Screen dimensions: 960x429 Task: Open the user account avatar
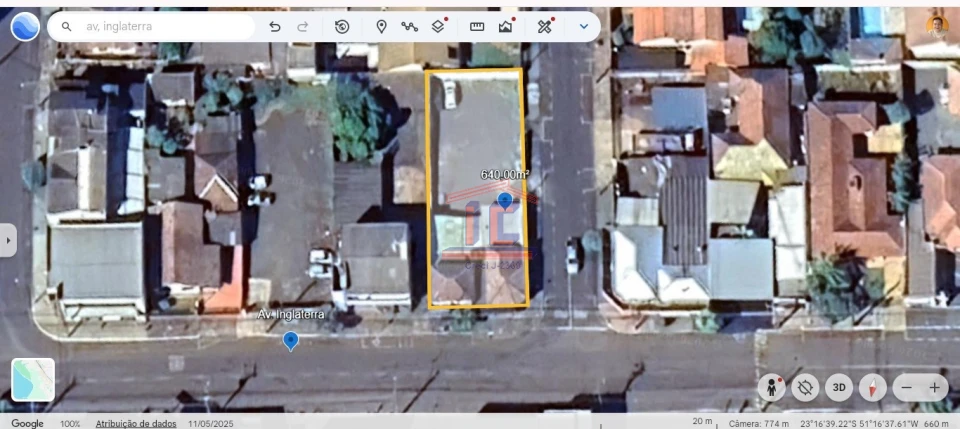click(x=937, y=25)
